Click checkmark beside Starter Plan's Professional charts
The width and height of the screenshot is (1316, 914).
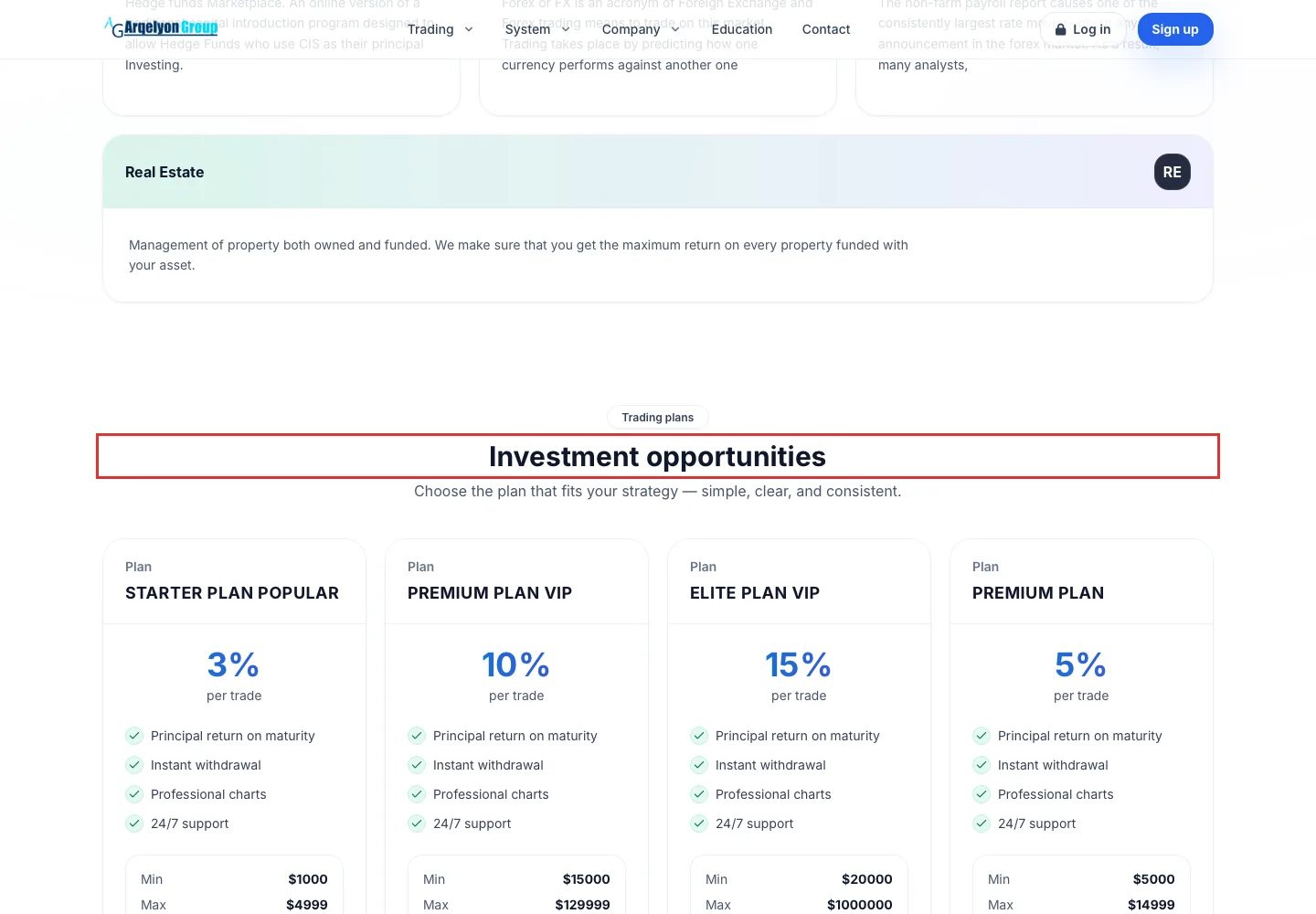tap(134, 794)
